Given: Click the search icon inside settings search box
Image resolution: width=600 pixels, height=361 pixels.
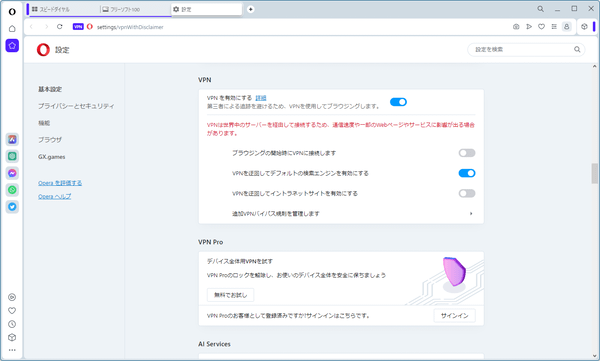Looking at the screenshot, I should tap(577, 49).
